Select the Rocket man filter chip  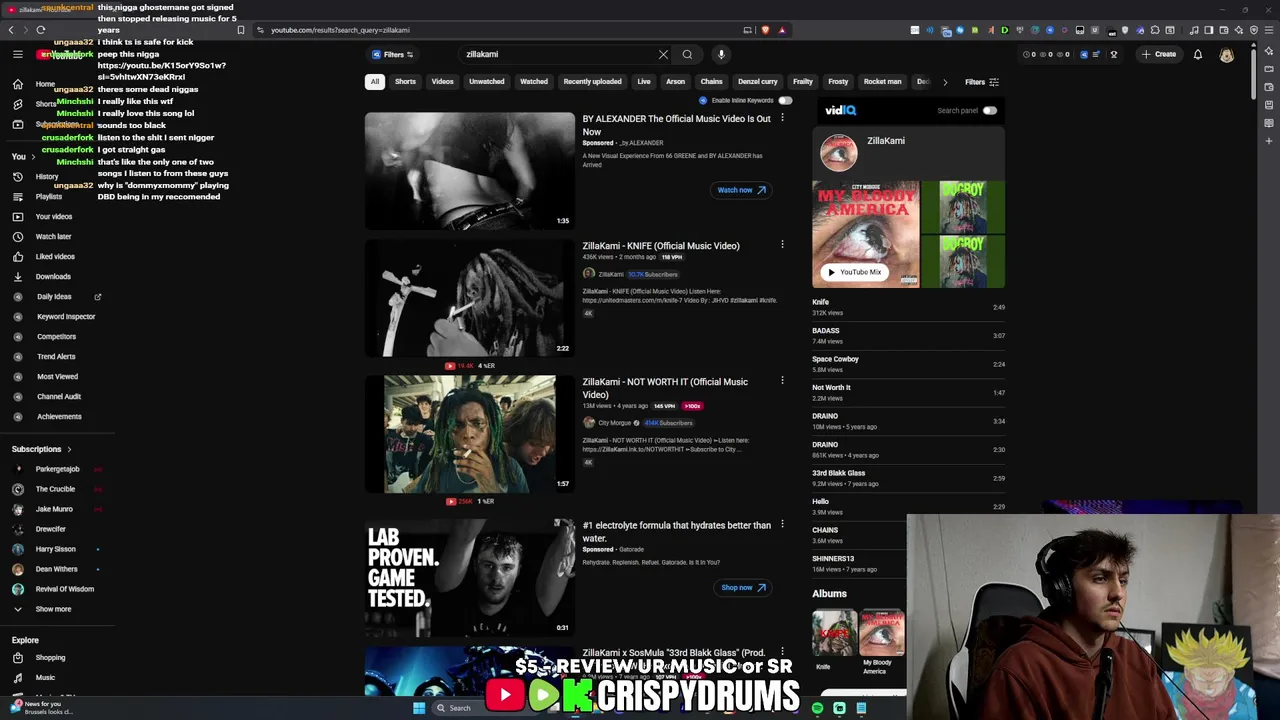click(882, 82)
